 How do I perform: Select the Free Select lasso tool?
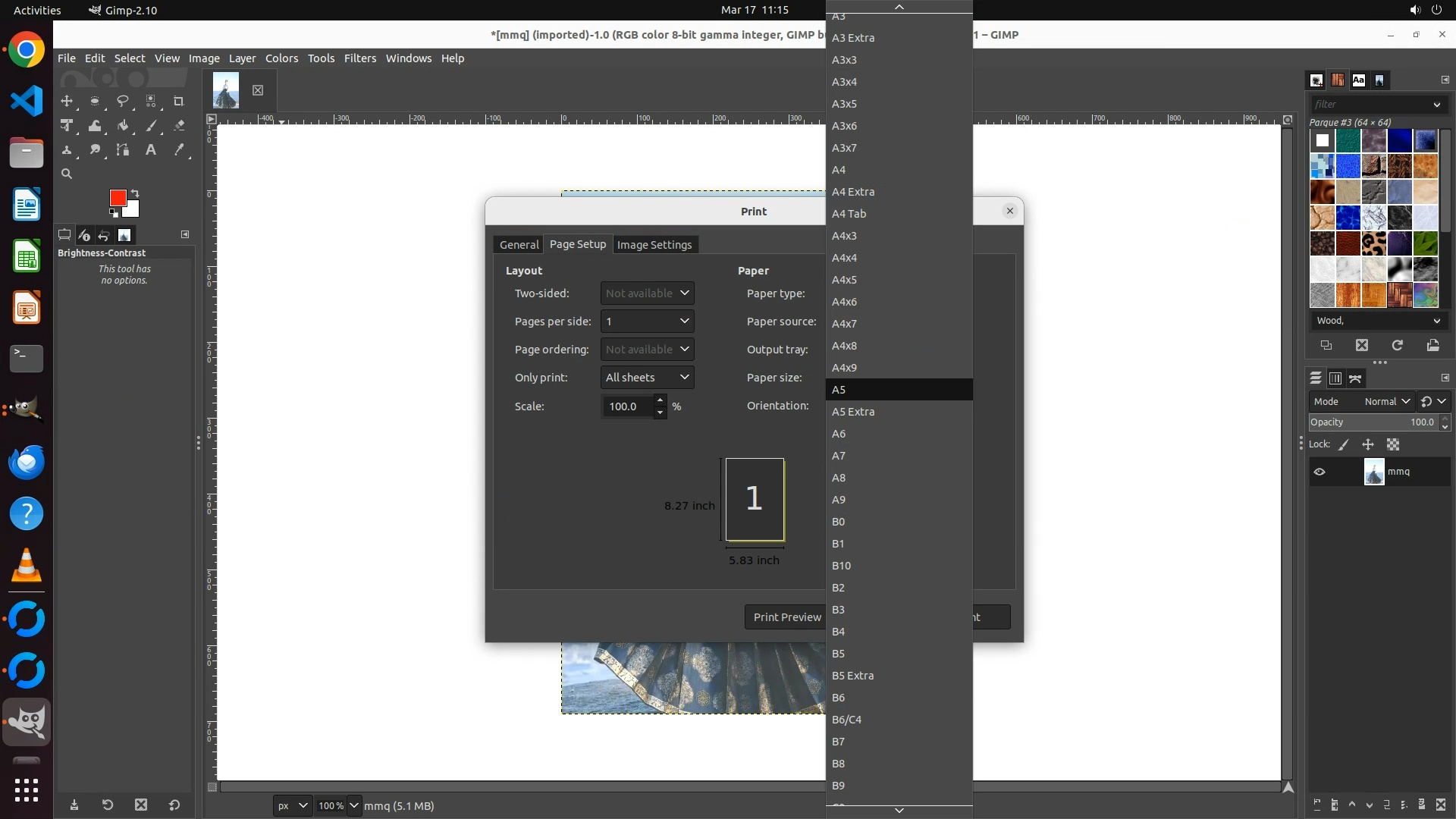point(123,101)
